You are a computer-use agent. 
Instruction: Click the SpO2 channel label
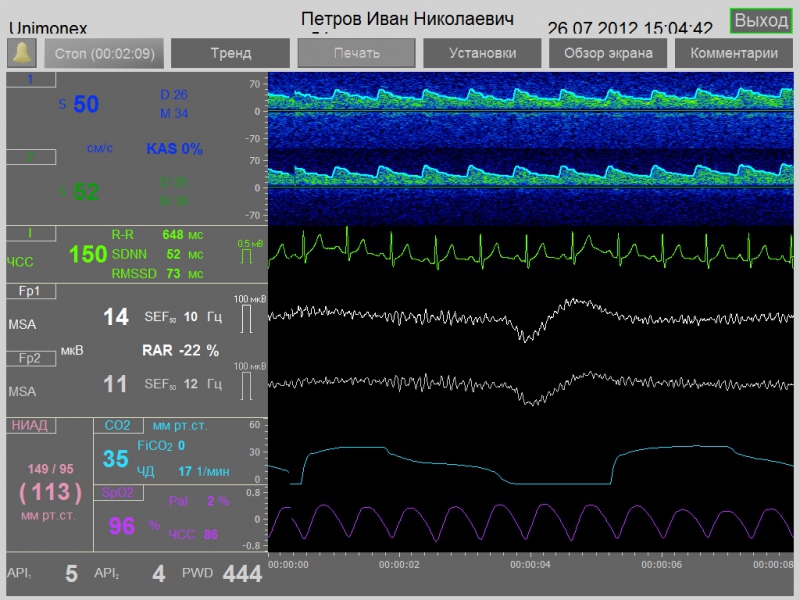[x=117, y=492]
